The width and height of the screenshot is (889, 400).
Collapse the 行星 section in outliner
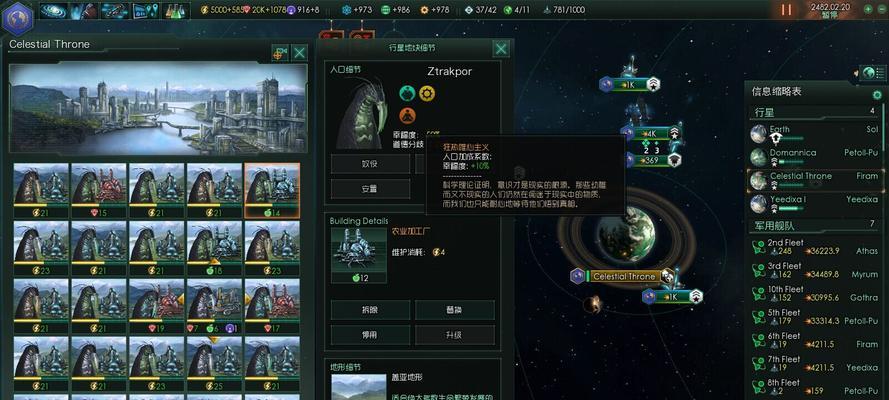pyautogui.click(x=814, y=112)
